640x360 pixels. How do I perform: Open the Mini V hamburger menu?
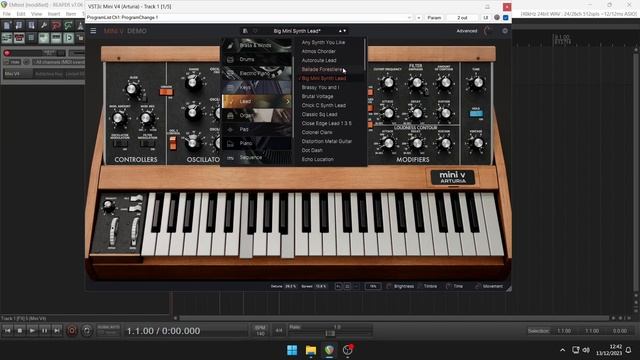tap(93, 31)
